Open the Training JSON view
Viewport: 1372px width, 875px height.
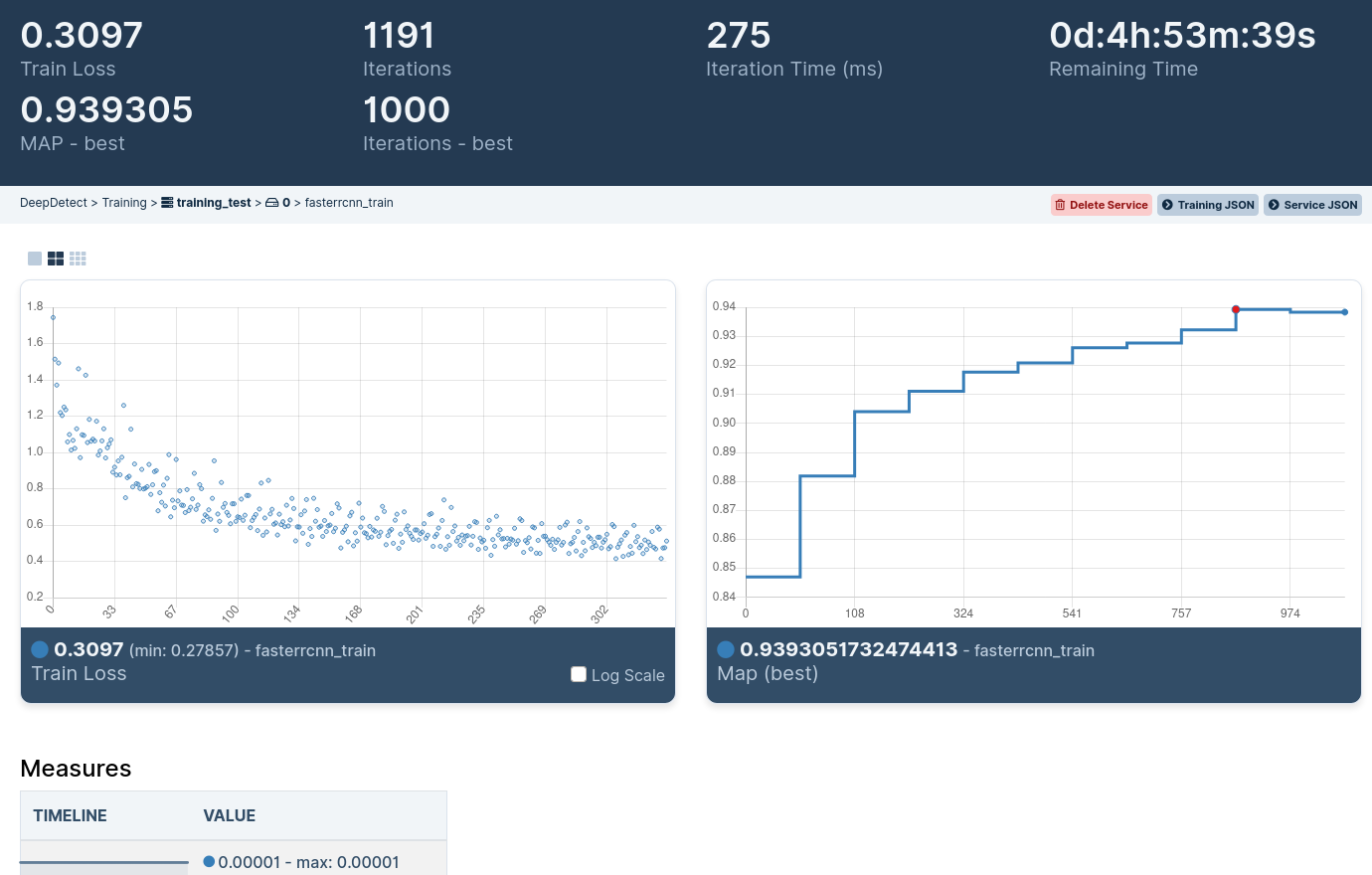coord(1208,205)
